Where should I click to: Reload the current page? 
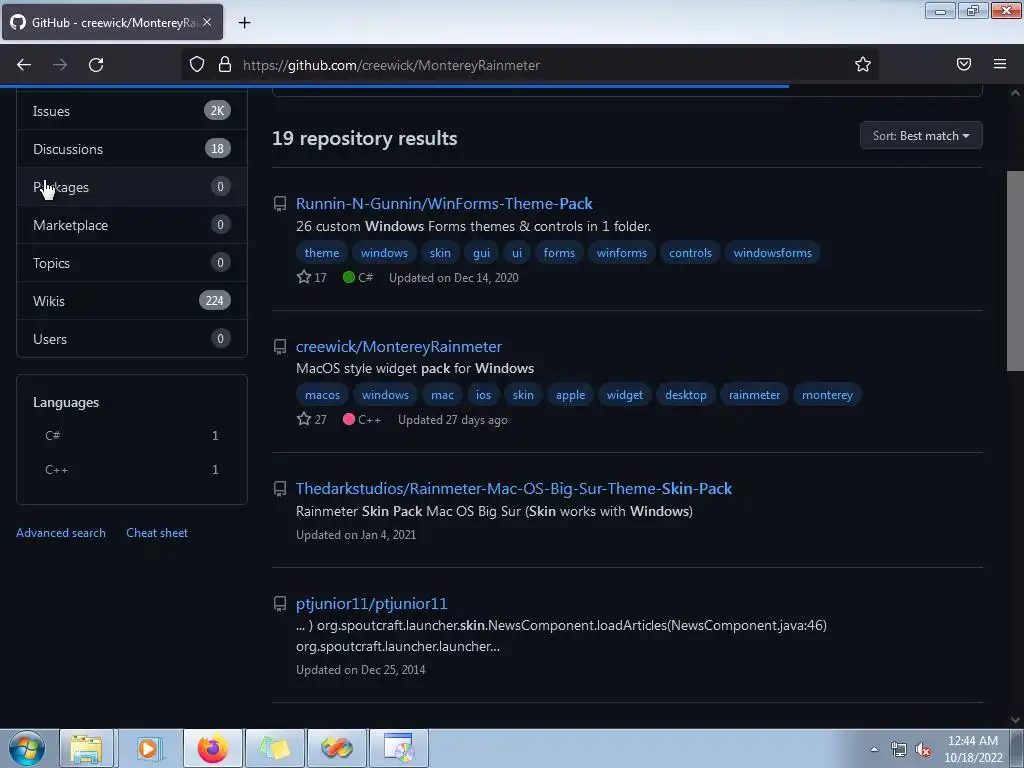click(96, 65)
